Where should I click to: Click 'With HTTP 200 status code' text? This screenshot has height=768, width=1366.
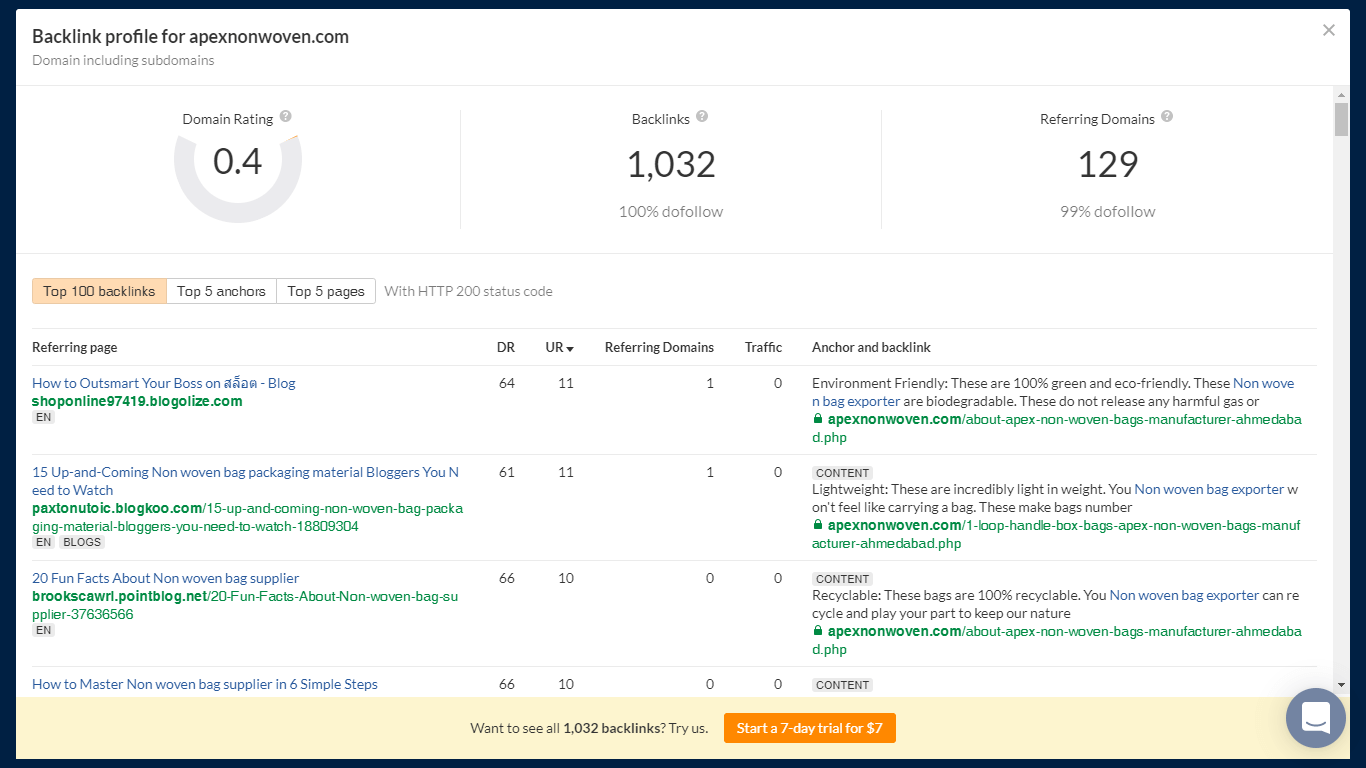pos(468,291)
